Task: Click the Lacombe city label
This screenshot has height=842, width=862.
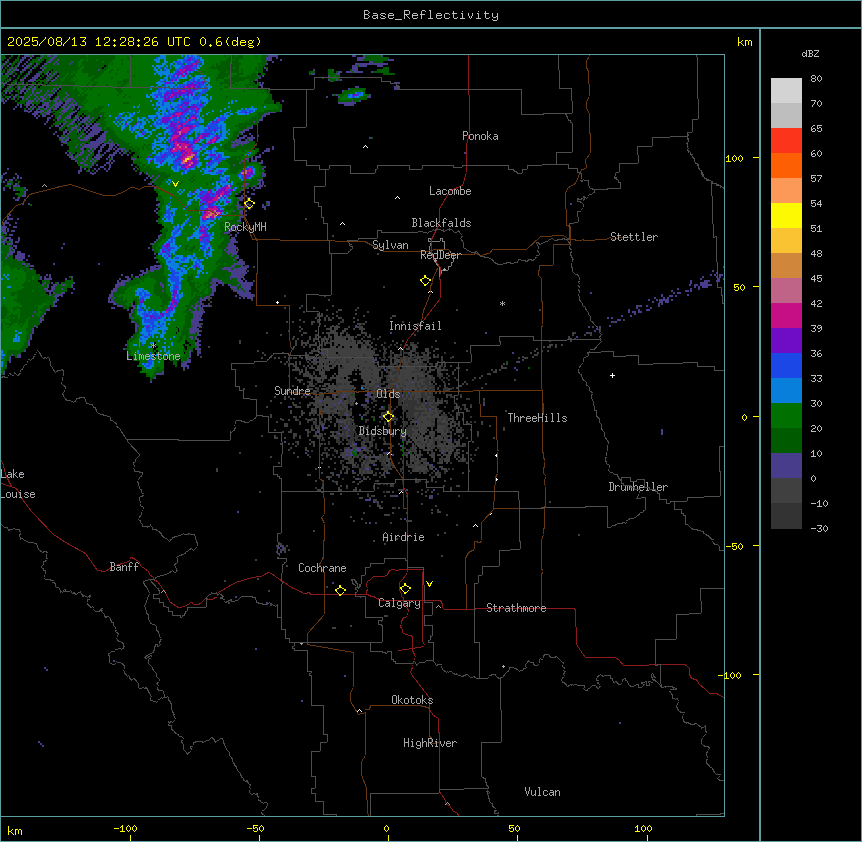Action: coord(450,191)
